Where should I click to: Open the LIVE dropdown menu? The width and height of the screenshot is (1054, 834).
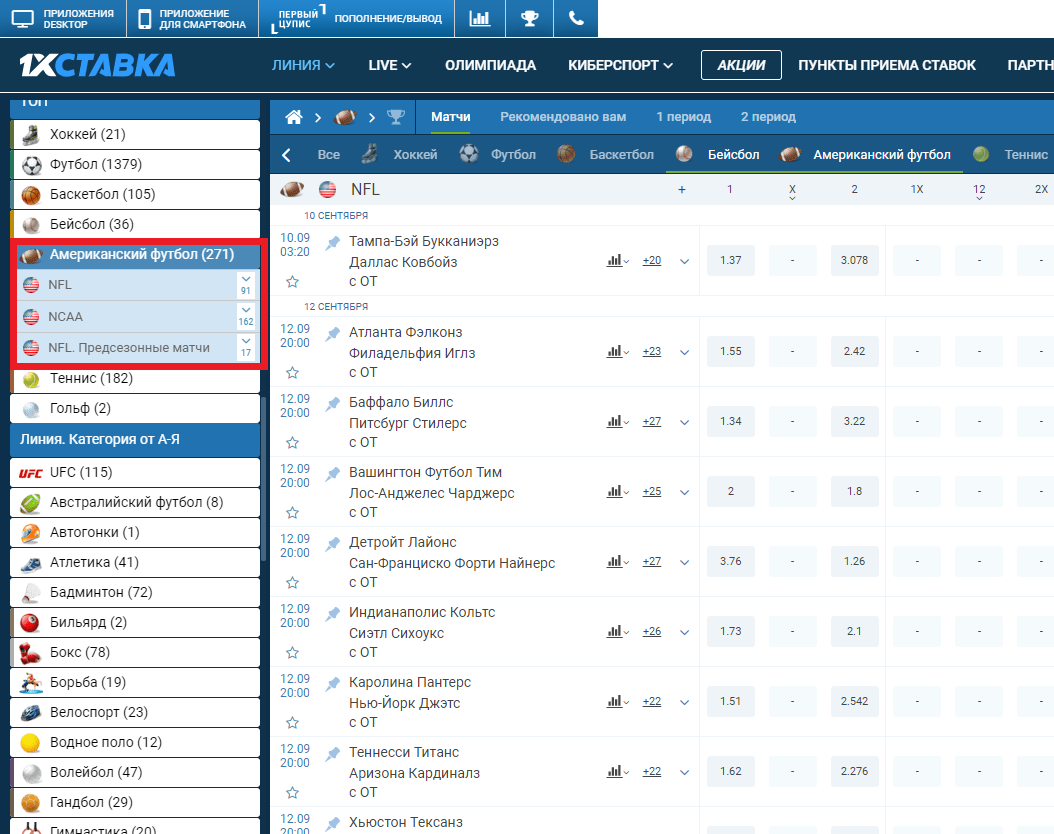coord(390,65)
